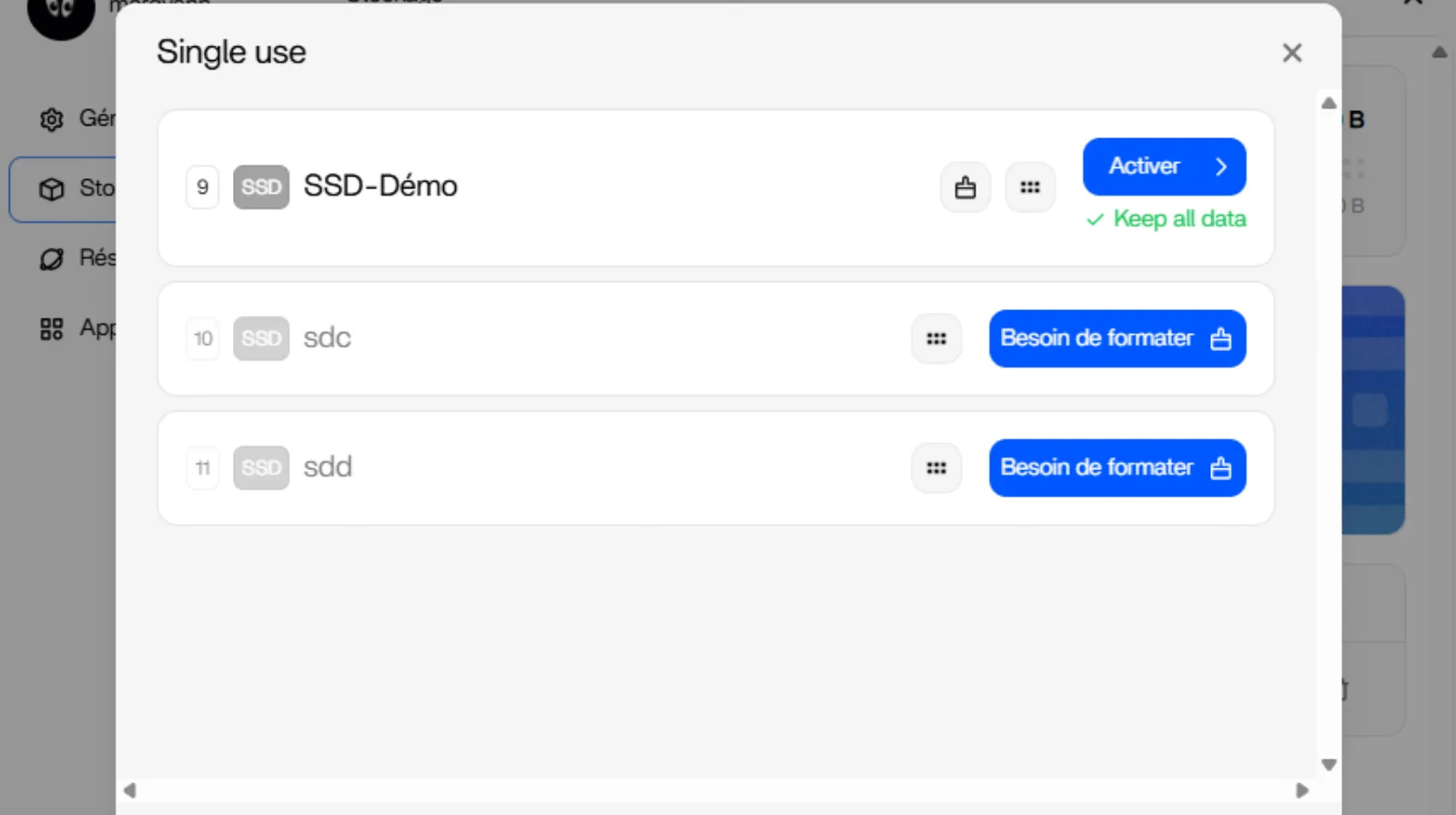Click the format icon beside SSD-Démo
This screenshot has width=1456, height=815.
[x=965, y=187]
